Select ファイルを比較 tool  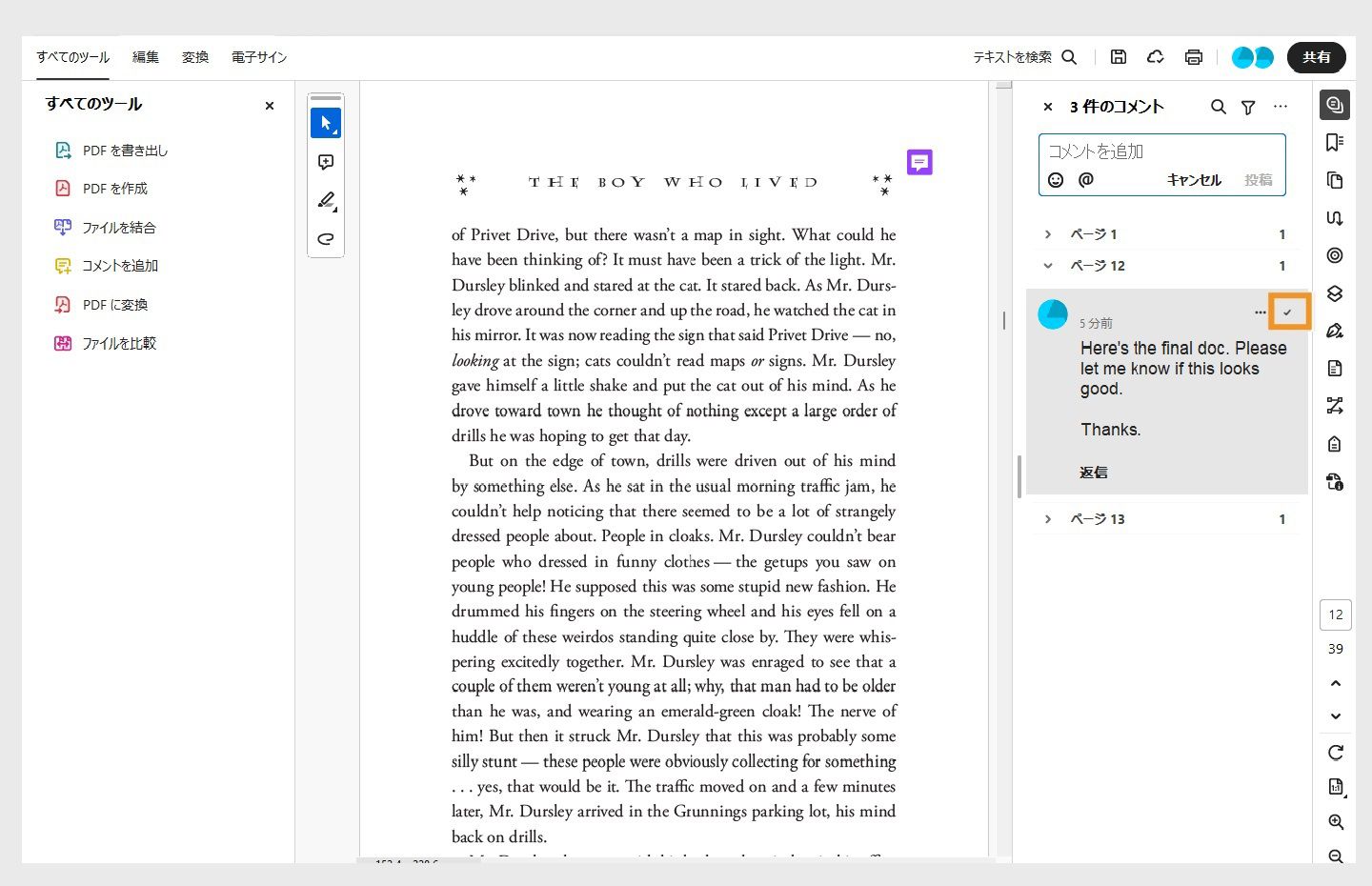(106, 343)
